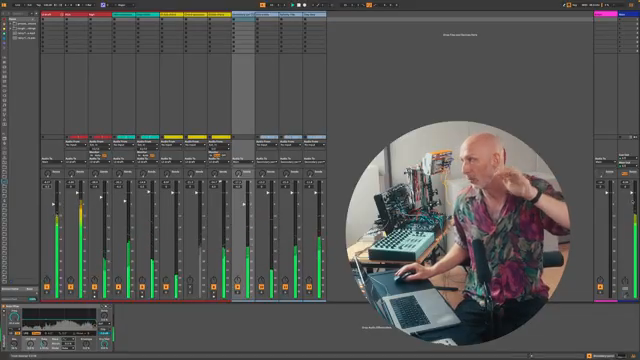Open Audio From dropdown on sixth track
Image resolution: width=640 pixels, height=360 pixels.
click(171, 145)
